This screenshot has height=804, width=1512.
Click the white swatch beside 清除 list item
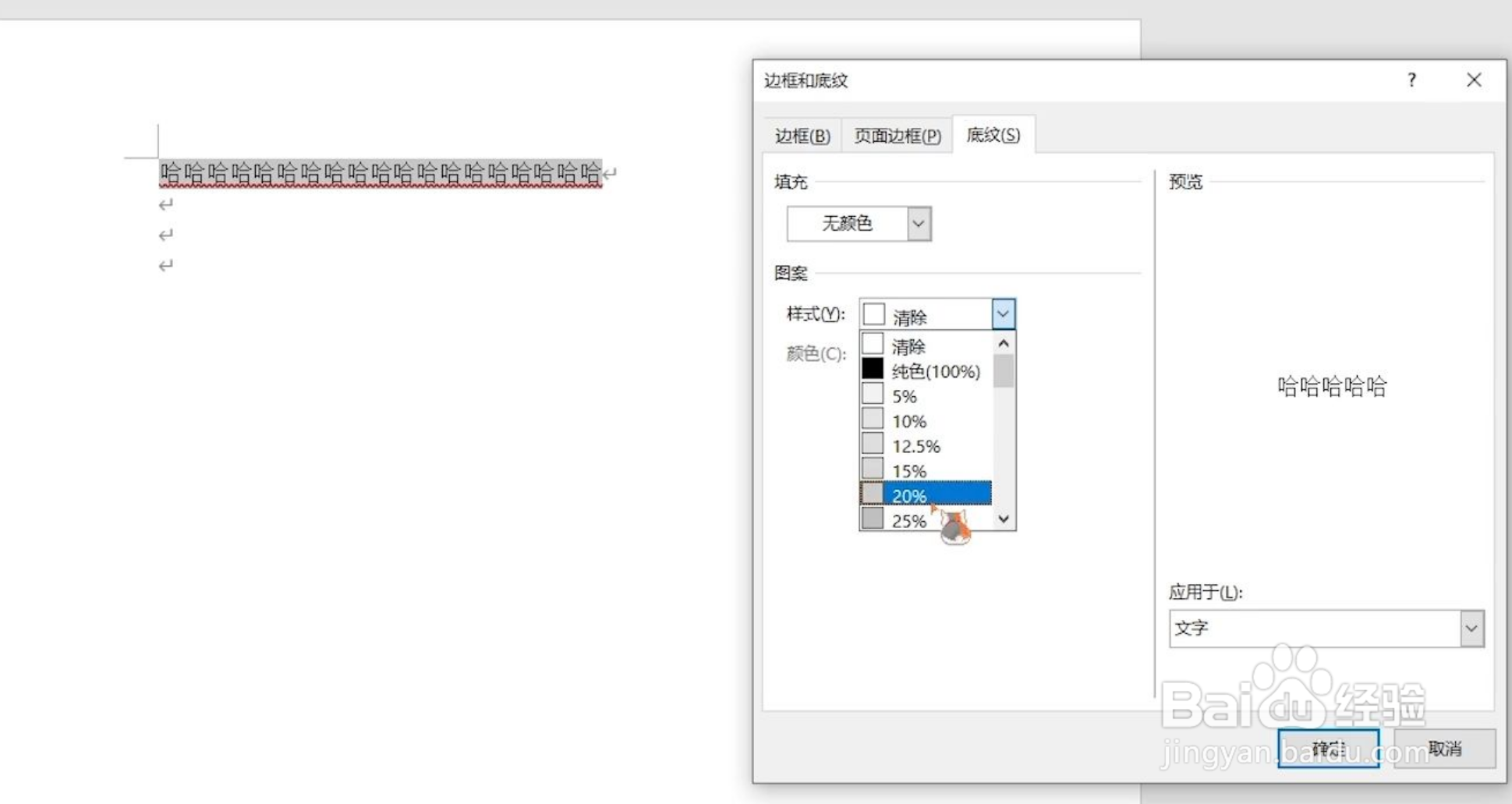(x=873, y=344)
